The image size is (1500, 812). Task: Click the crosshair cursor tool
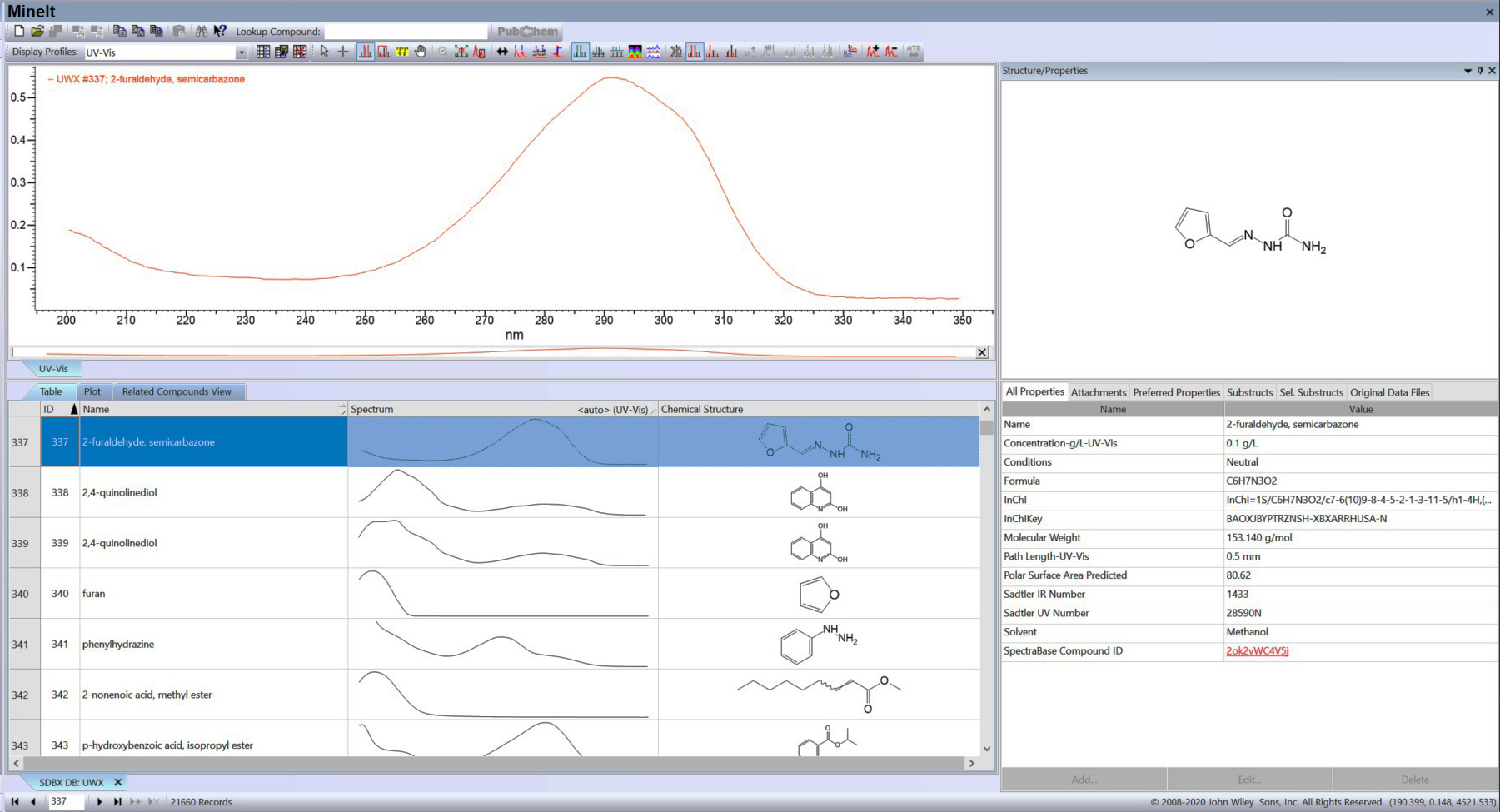343,52
